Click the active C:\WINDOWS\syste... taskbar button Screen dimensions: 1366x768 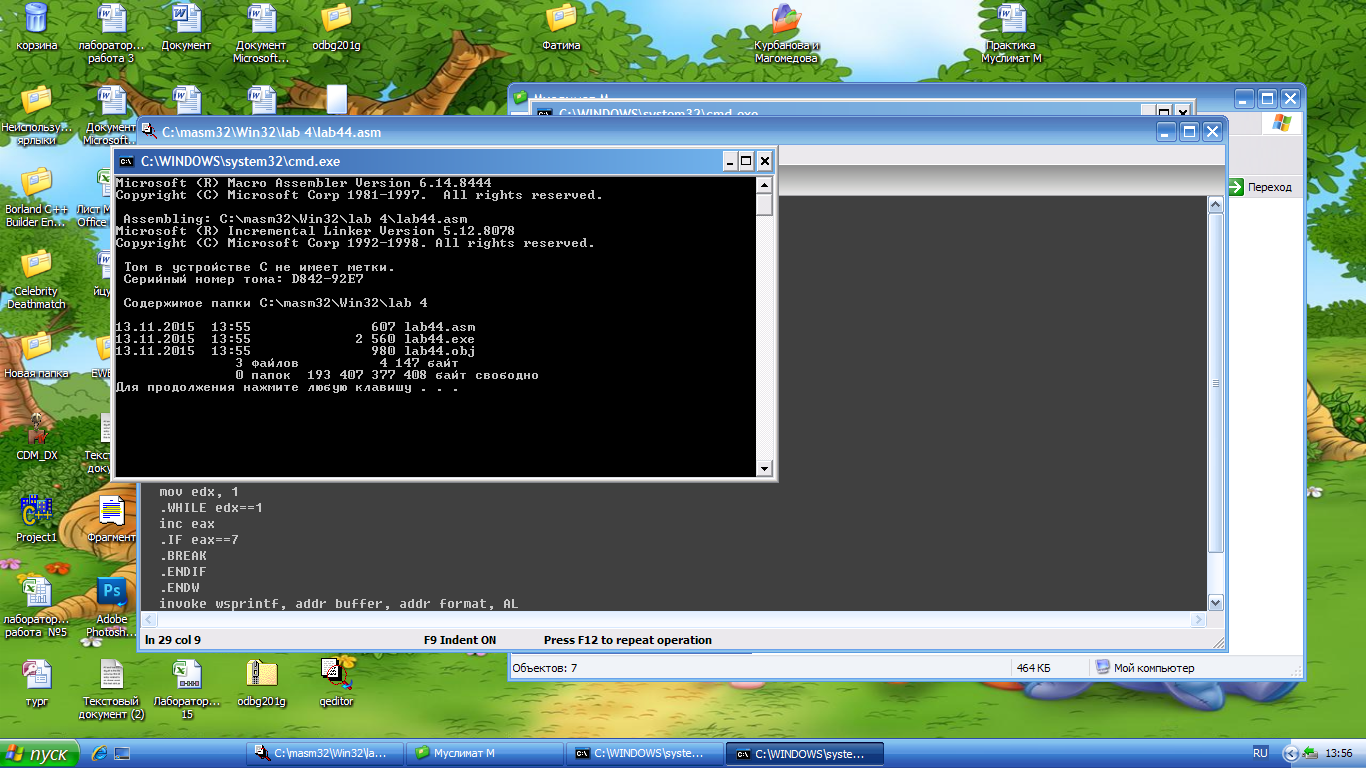point(803,753)
